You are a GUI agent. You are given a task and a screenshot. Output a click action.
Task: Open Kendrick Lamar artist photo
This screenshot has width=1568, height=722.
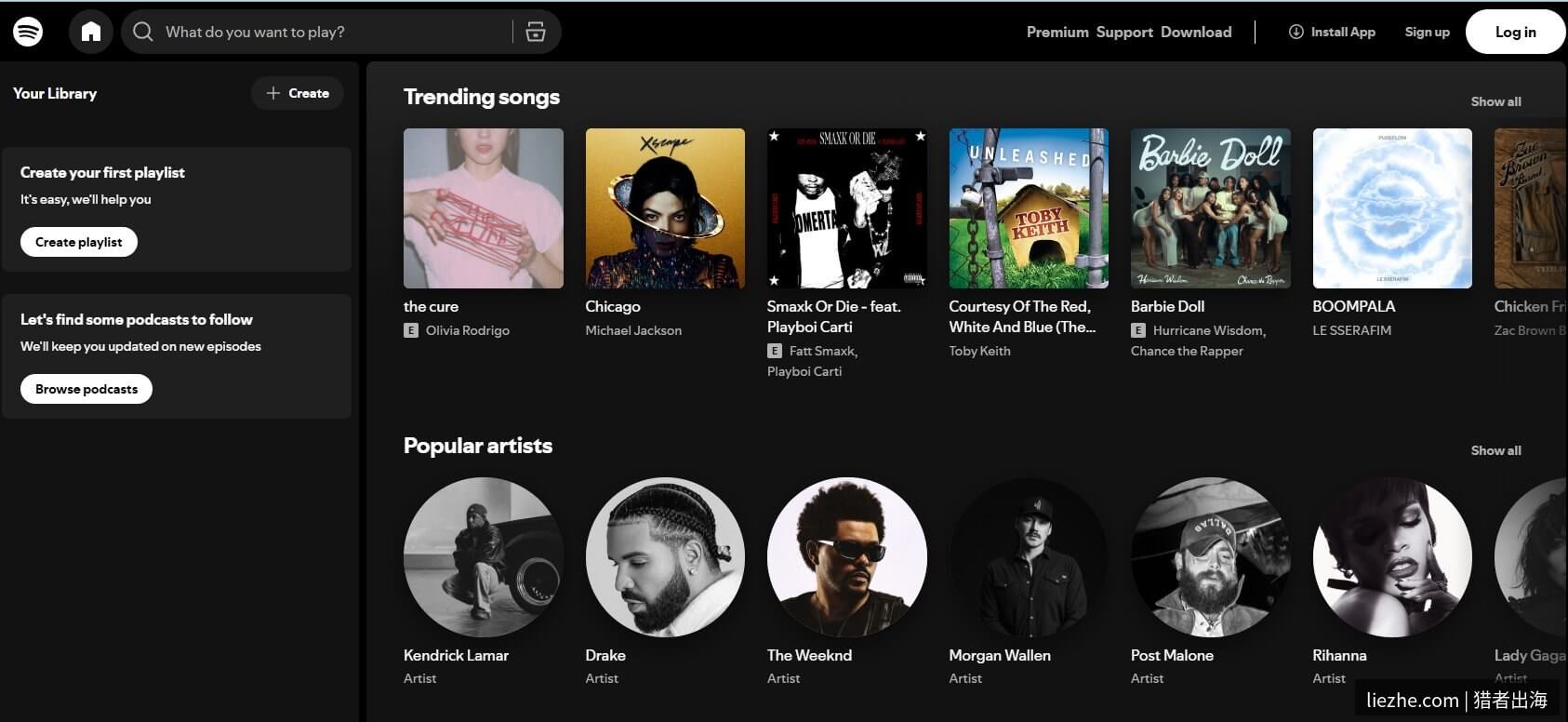[484, 557]
